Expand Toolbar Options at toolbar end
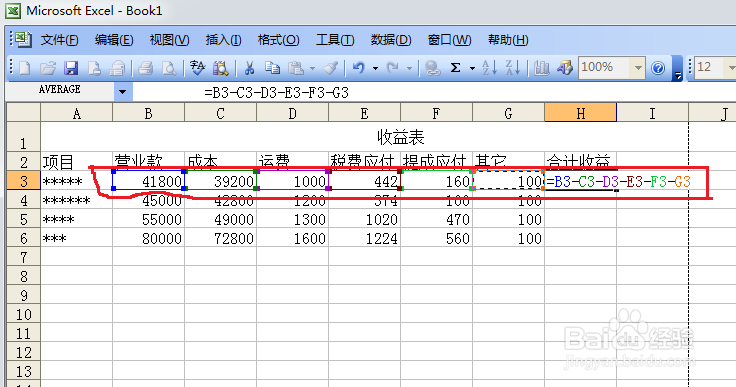This screenshot has width=736, height=387. pyautogui.click(x=677, y=69)
